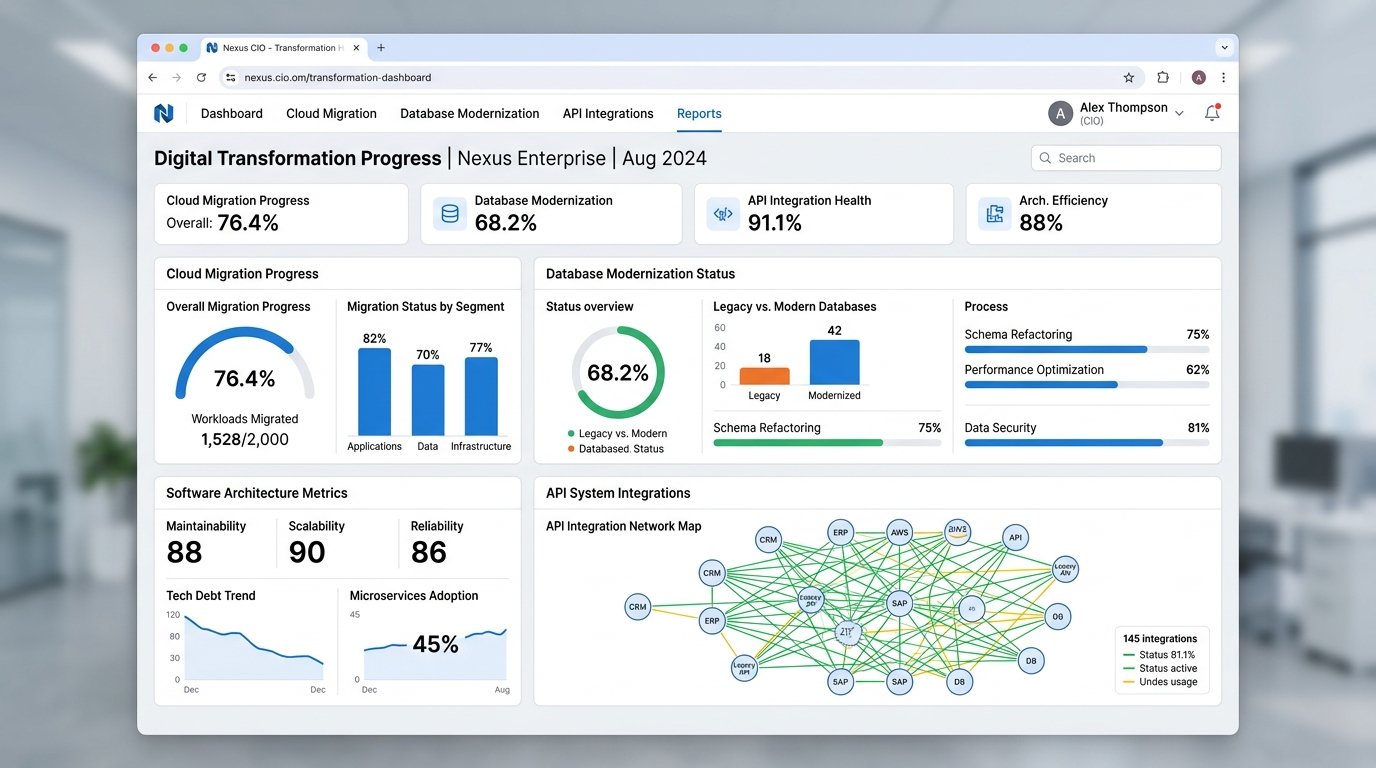
Task: Click the API Integration Health card icon
Action: coord(722,213)
